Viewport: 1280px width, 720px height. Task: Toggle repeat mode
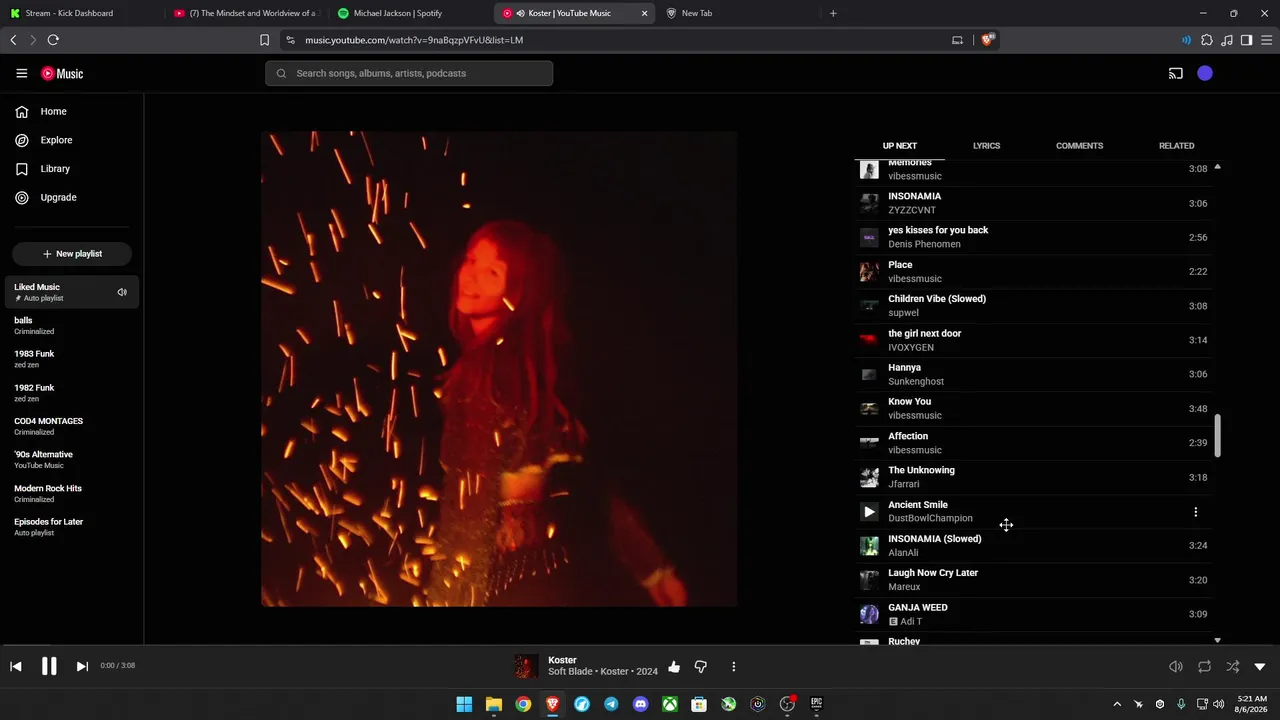click(x=1204, y=666)
